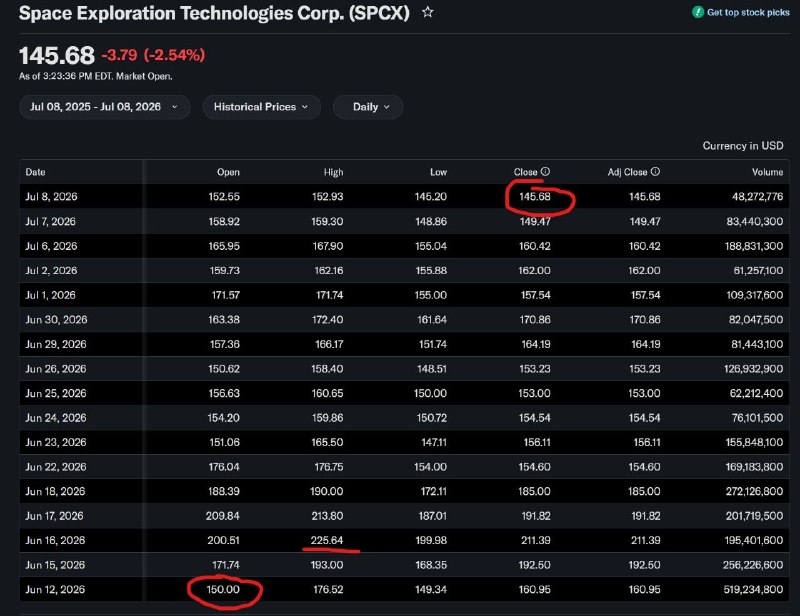This screenshot has height=616, width=800.
Task: Click the Date column header
Action: 35,172
